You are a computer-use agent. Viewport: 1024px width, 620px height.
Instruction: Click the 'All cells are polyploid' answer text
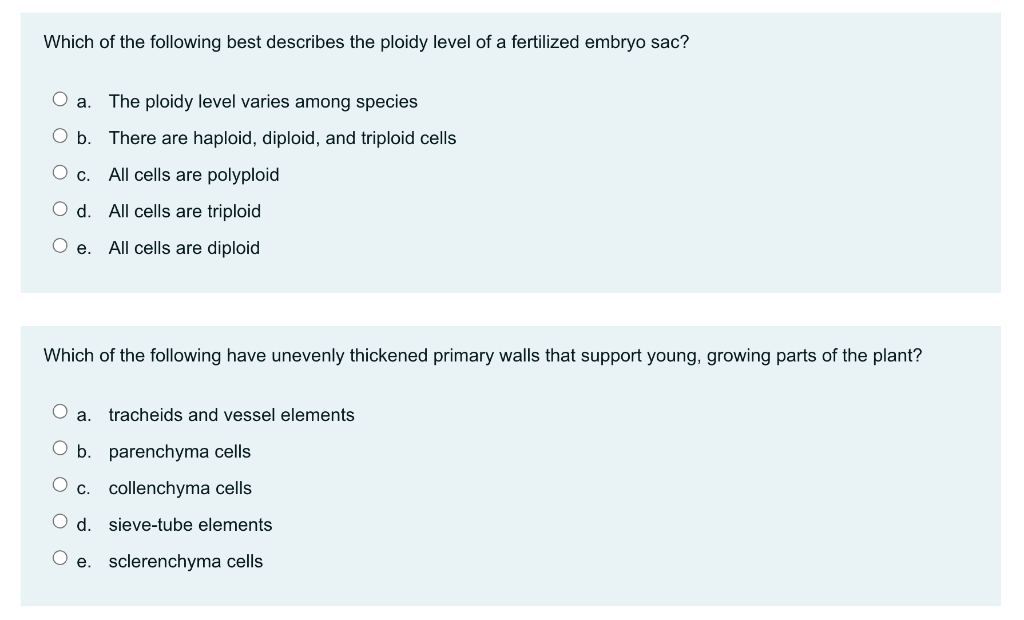point(193,175)
